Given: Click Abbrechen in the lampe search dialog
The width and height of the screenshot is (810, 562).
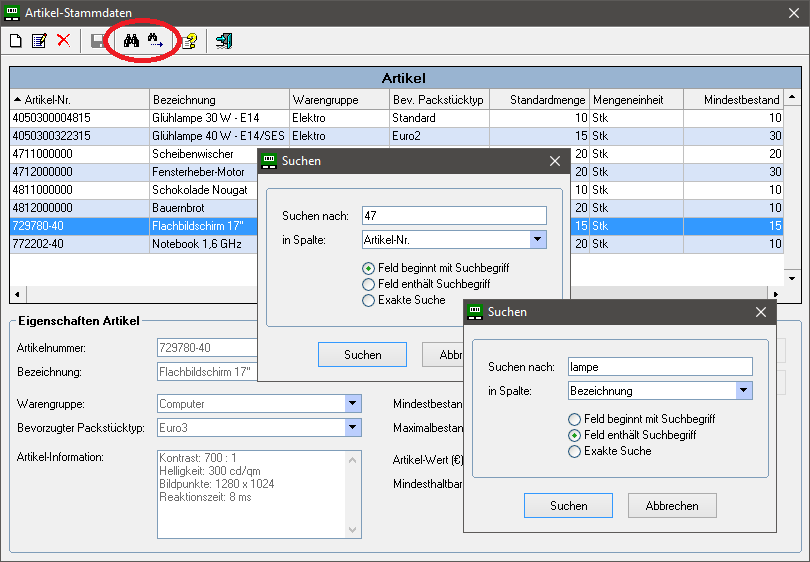Looking at the screenshot, I should click(x=672, y=506).
